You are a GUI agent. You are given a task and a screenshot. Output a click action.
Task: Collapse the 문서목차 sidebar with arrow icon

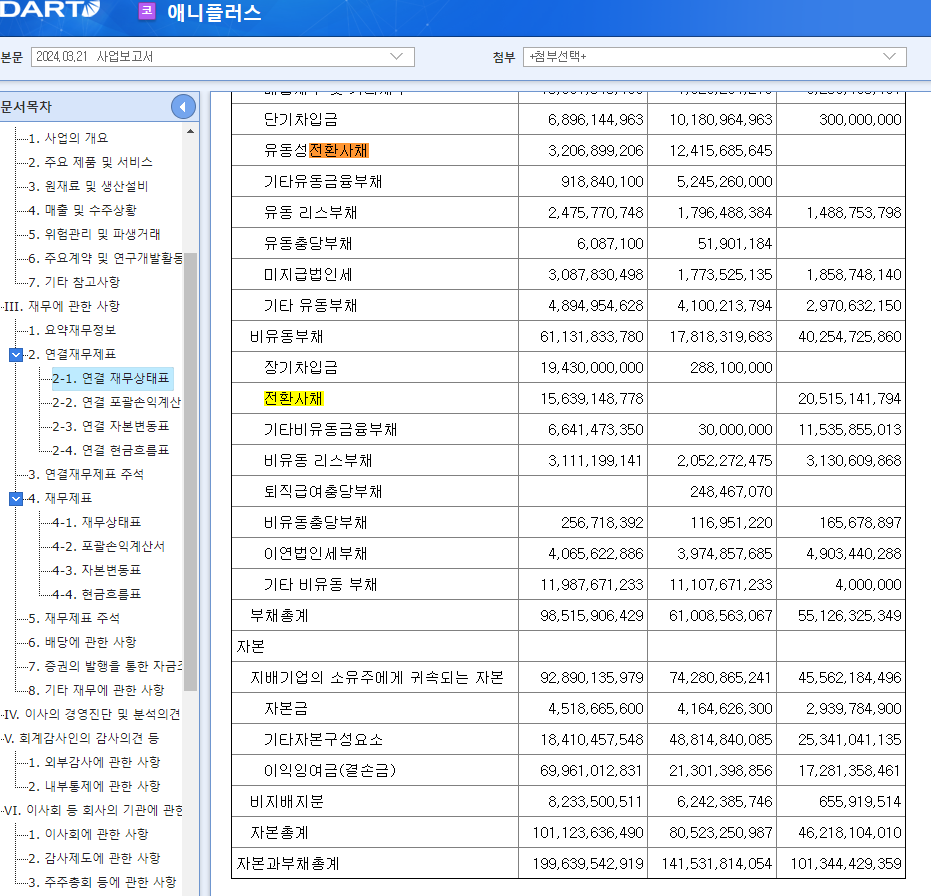183,106
